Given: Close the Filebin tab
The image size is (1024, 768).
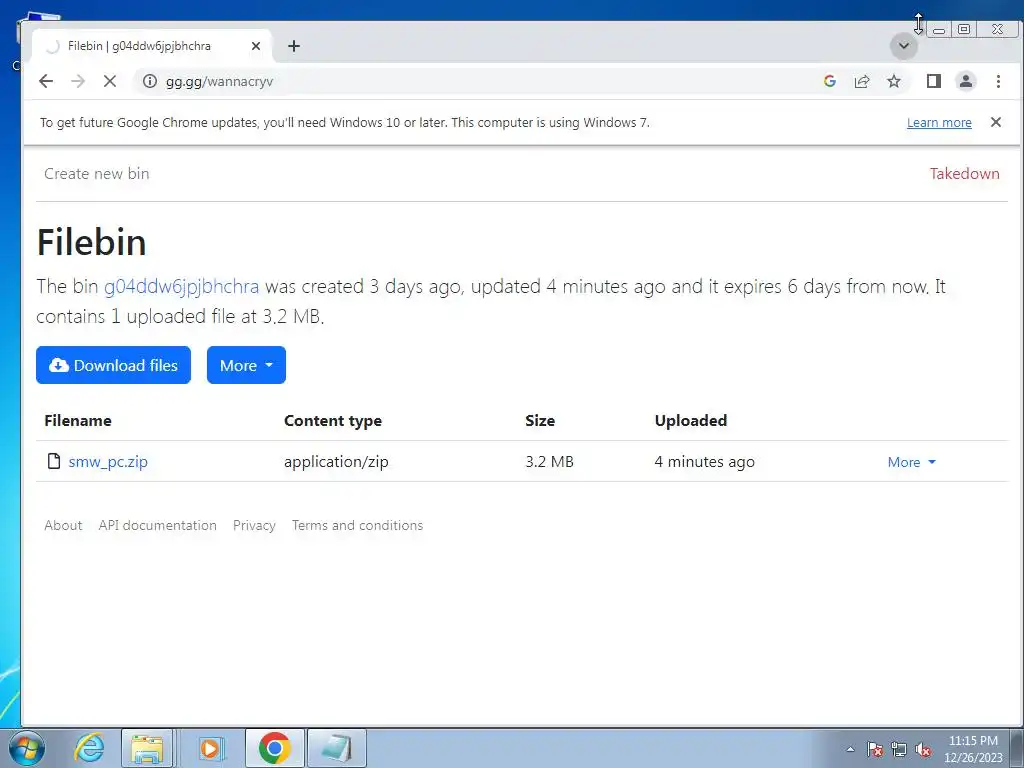Looking at the screenshot, I should [x=256, y=46].
